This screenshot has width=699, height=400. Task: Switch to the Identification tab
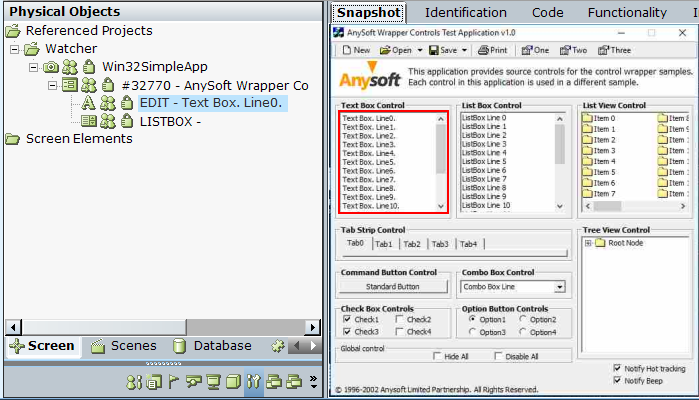click(x=465, y=13)
